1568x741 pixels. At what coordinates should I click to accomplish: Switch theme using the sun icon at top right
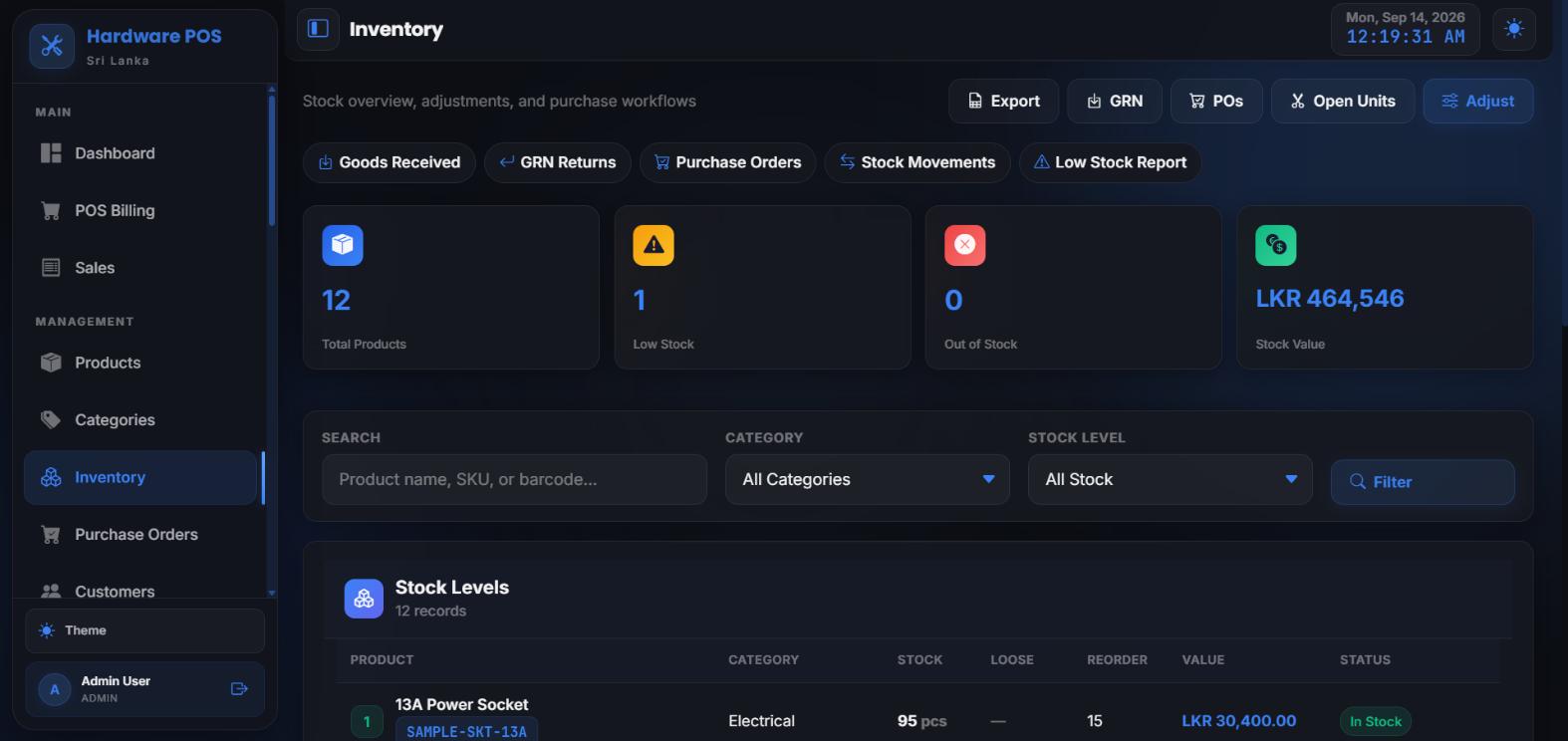[1514, 29]
